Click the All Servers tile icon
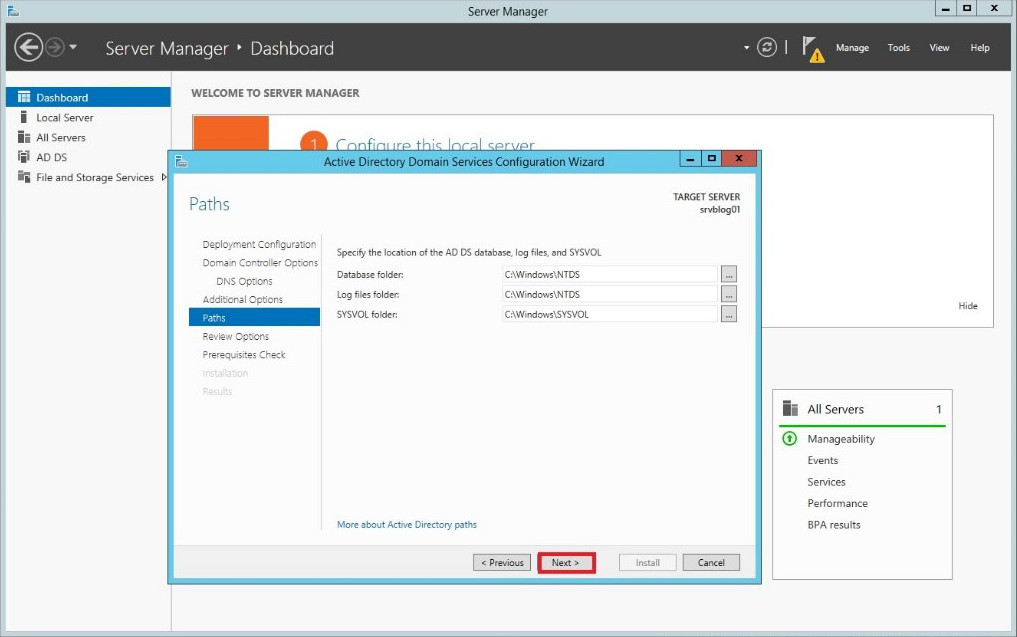1017x637 pixels. (x=790, y=409)
